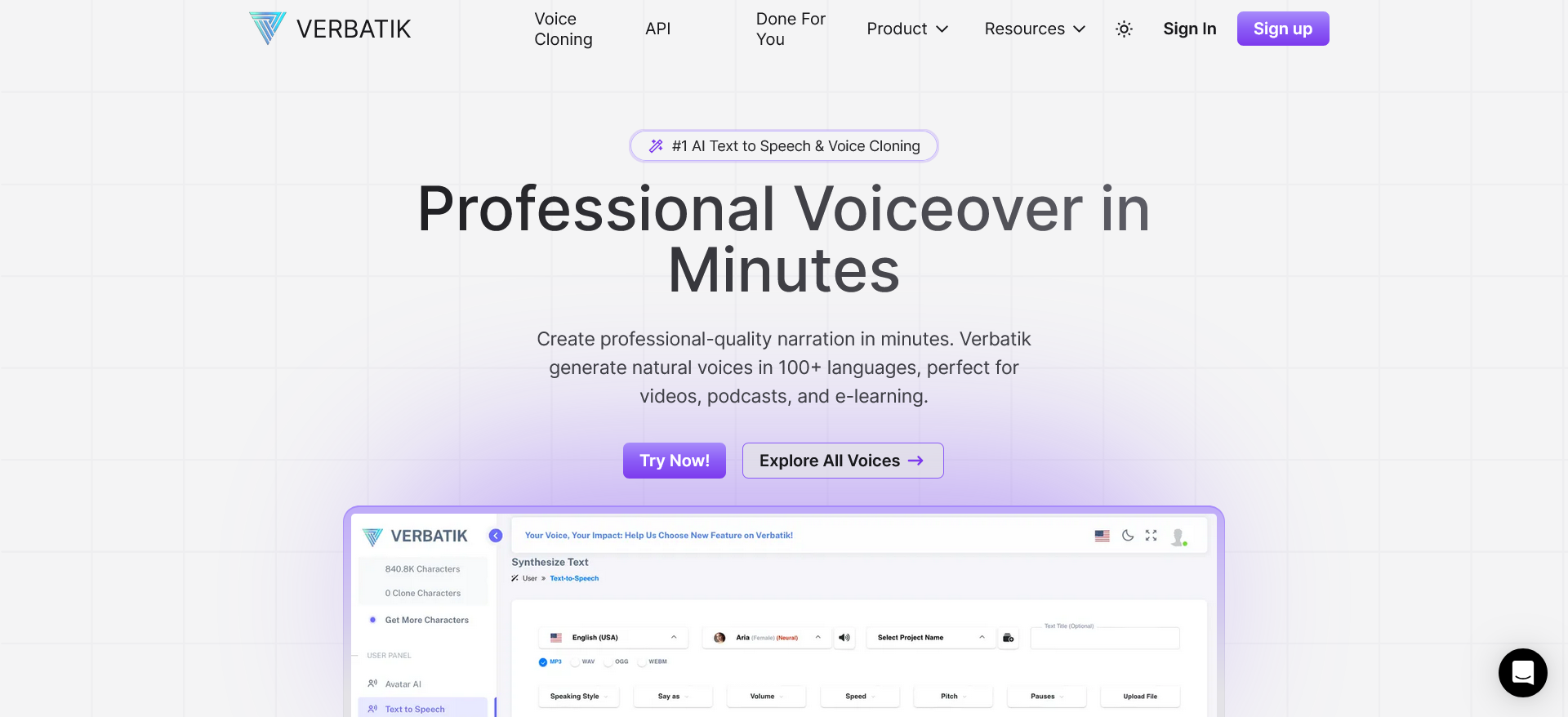Click the speaker voice preview icon next to Aria
Viewport: 1568px width, 717px height.
[844, 638]
